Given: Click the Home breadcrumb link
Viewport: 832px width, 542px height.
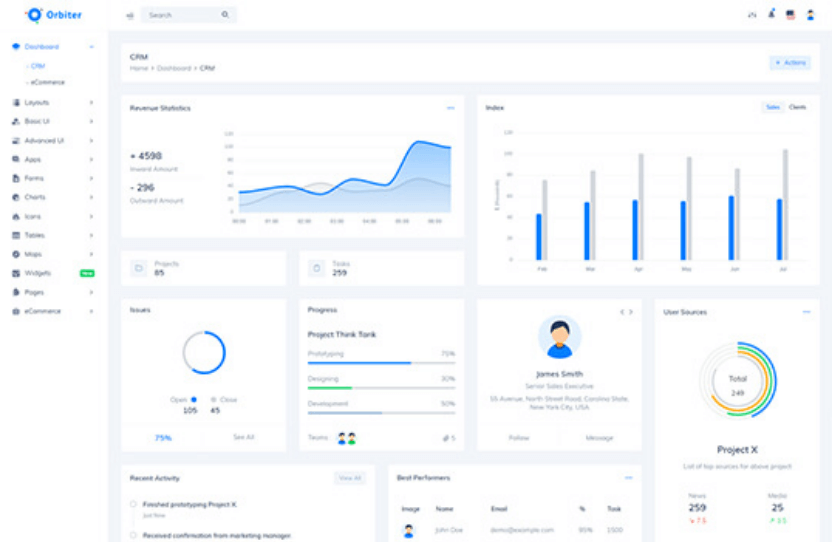Looking at the screenshot, I should point(139,68).
